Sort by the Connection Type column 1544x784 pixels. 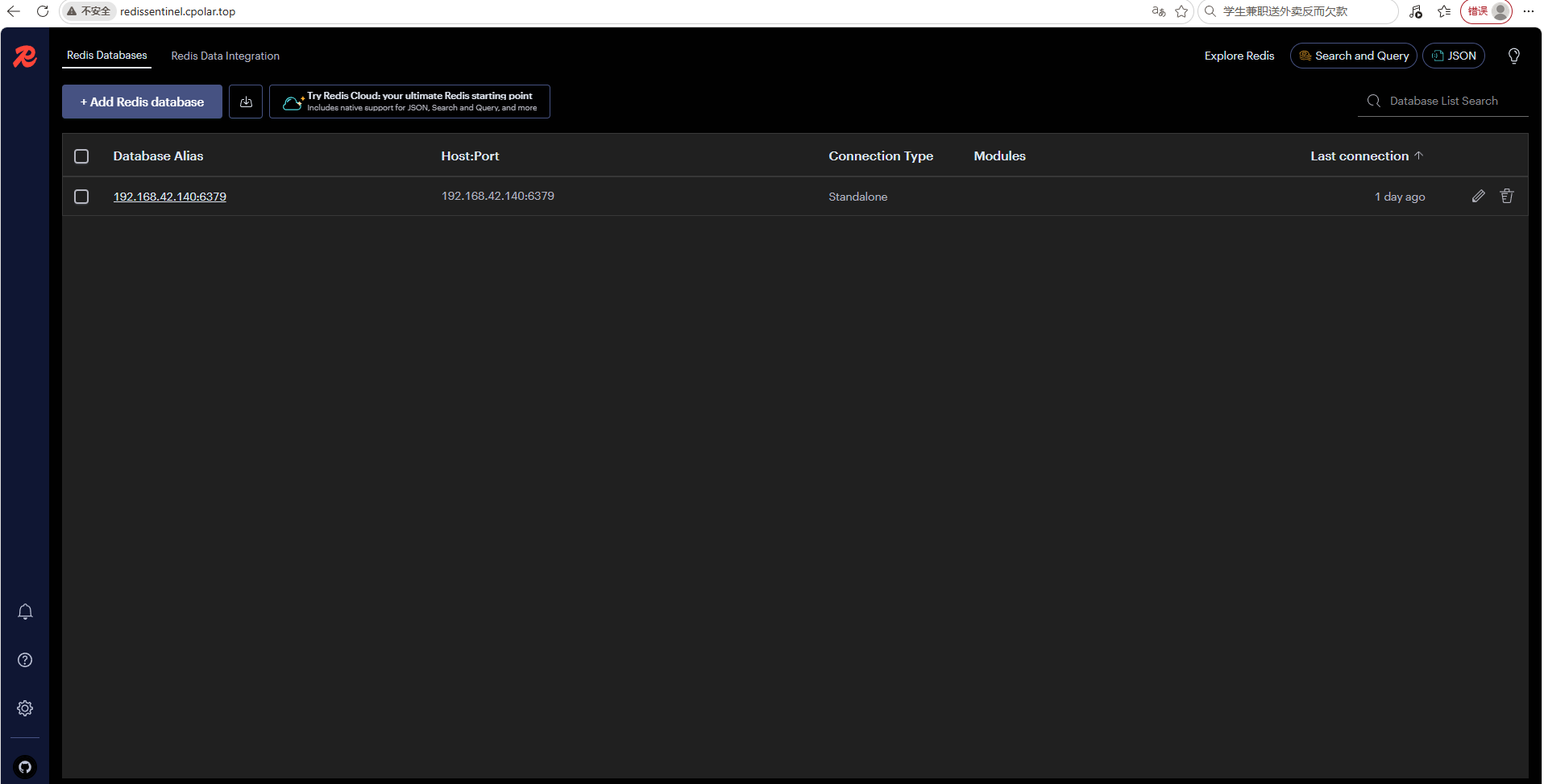coord(881,156)
